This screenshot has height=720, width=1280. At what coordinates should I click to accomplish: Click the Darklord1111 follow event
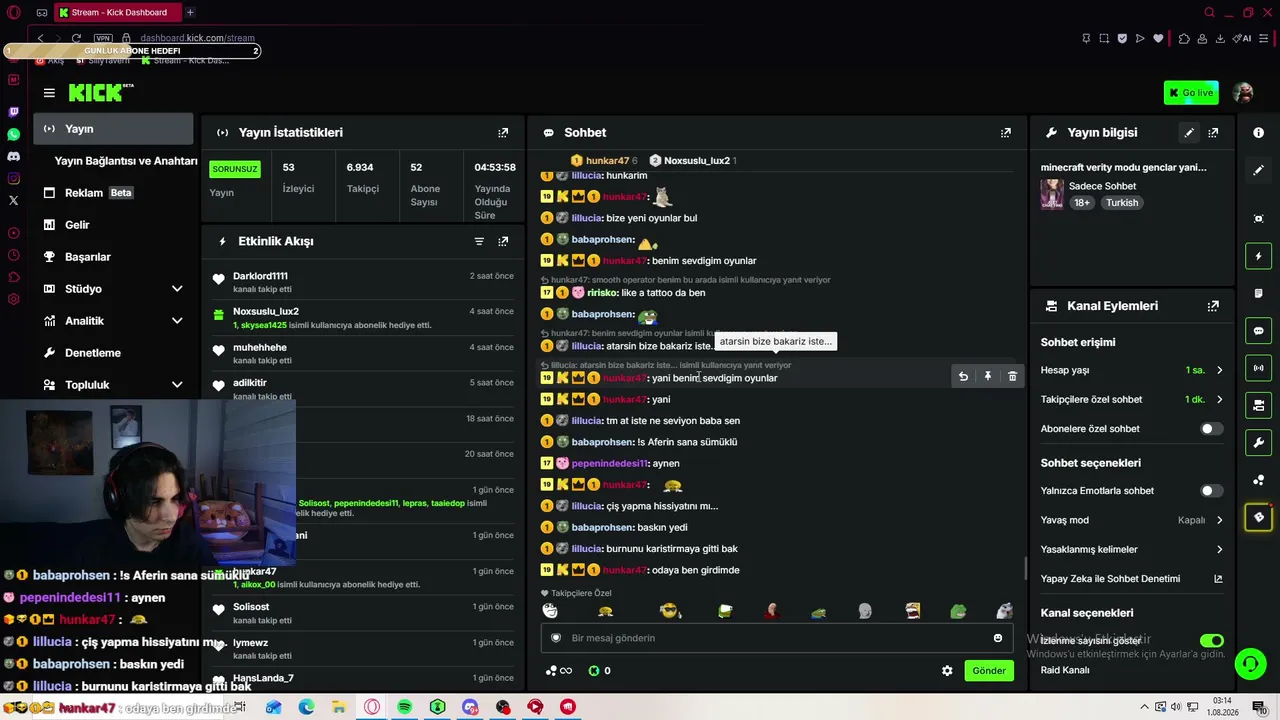click(x=363, y=282)
